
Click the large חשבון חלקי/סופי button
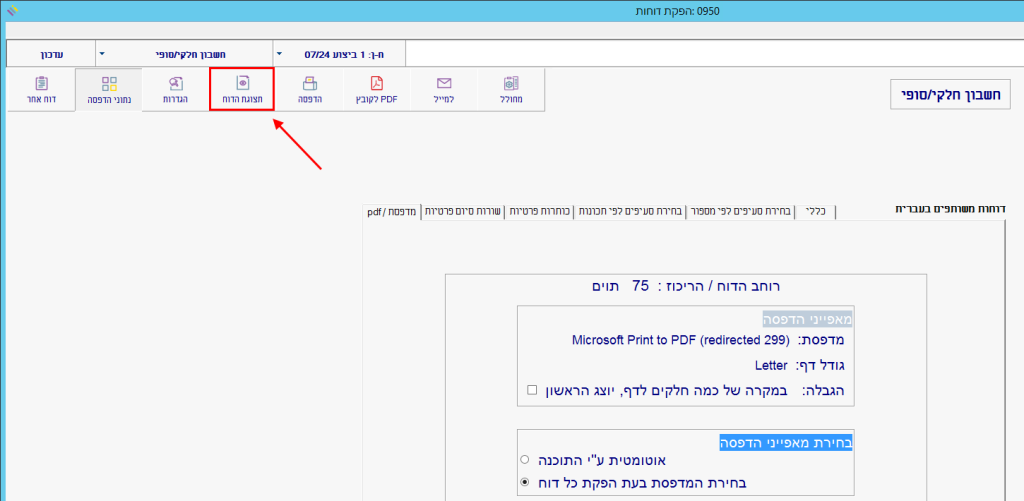[950, 94]
